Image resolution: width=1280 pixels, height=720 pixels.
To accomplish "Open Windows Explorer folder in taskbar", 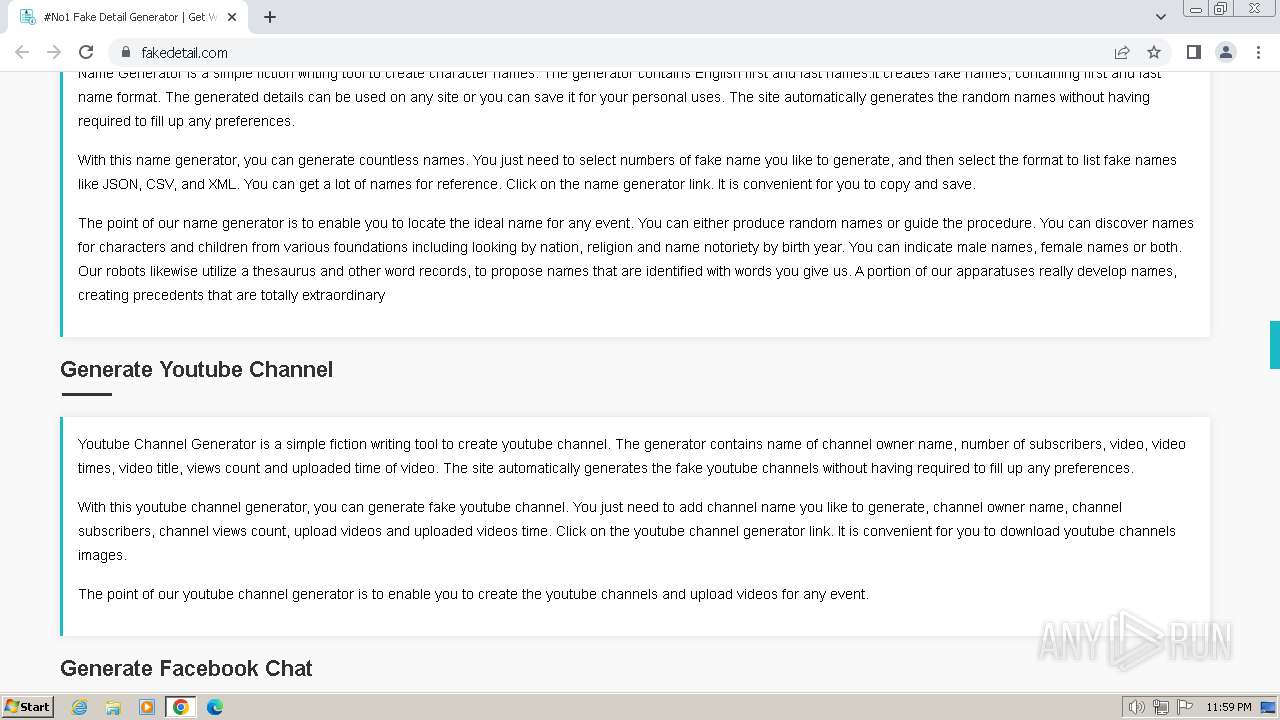I will coord(113,707).
